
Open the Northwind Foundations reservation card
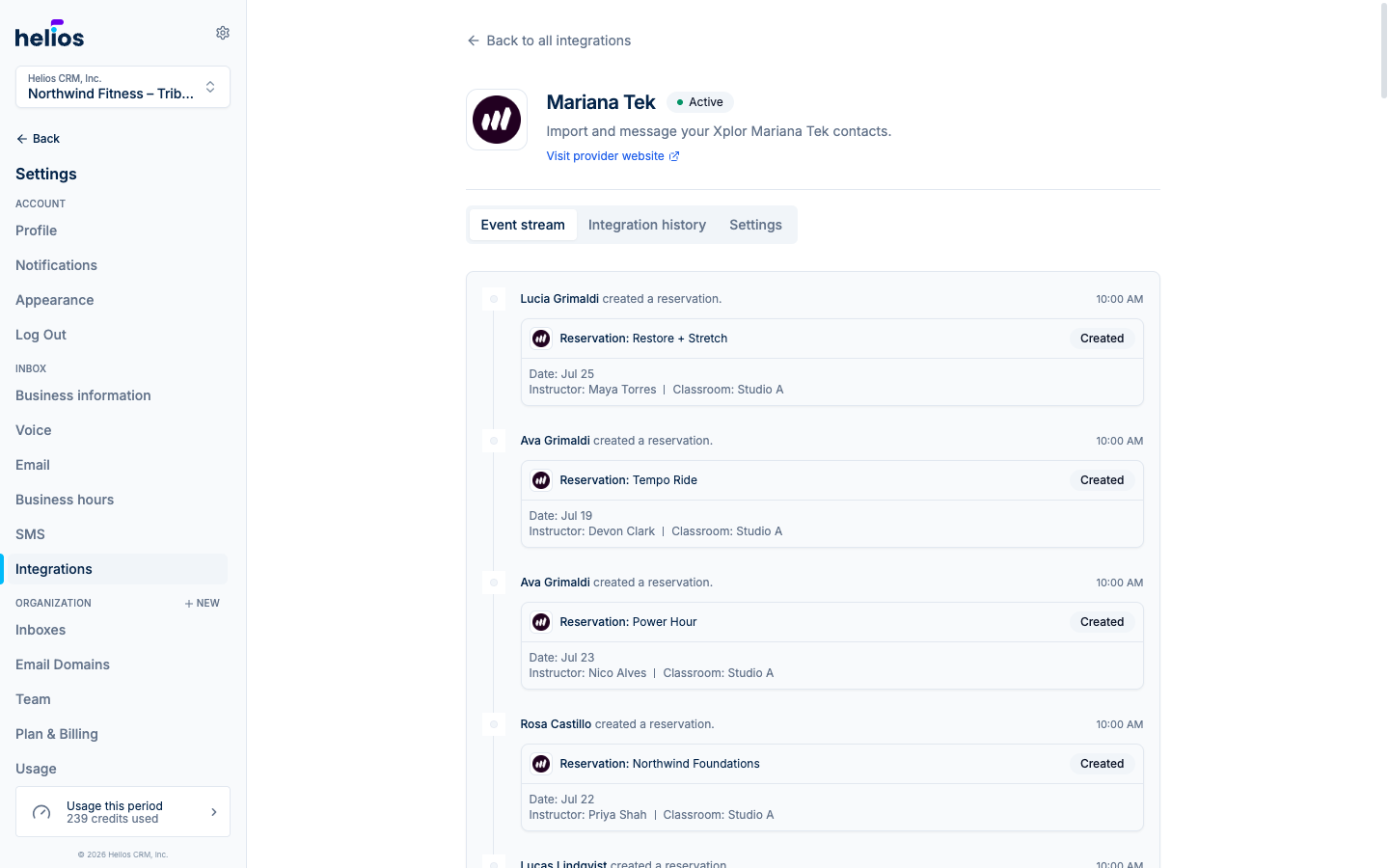pos(831,787)
